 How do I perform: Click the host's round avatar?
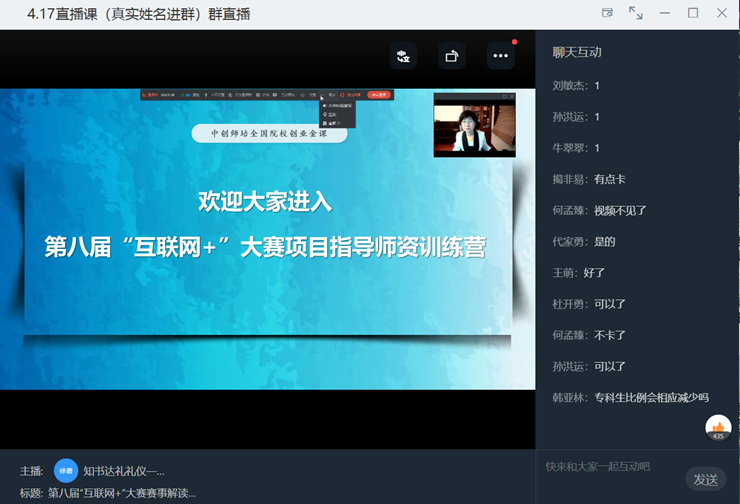66,470
